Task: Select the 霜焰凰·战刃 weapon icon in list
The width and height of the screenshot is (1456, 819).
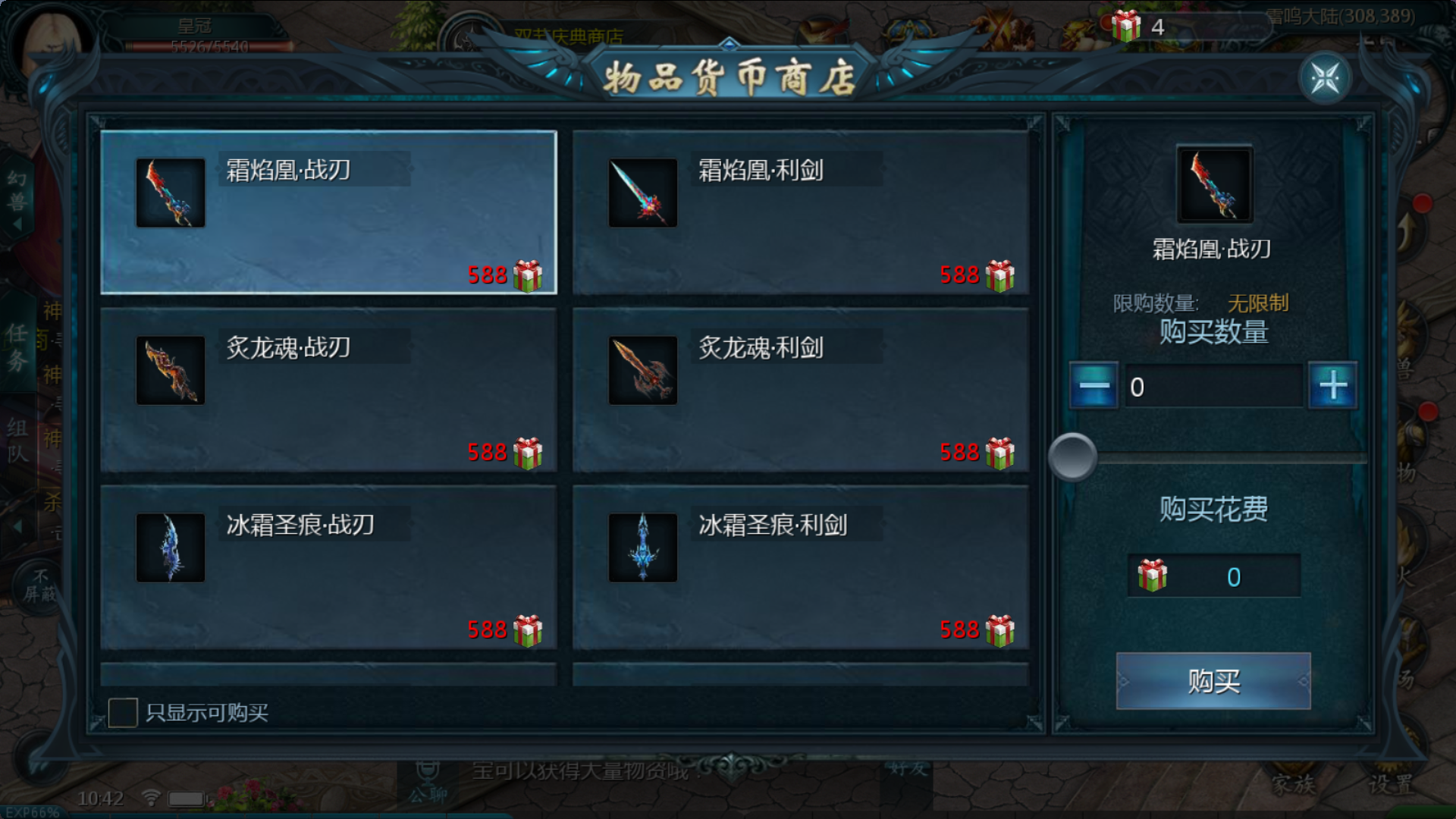Action: (171, 193)
